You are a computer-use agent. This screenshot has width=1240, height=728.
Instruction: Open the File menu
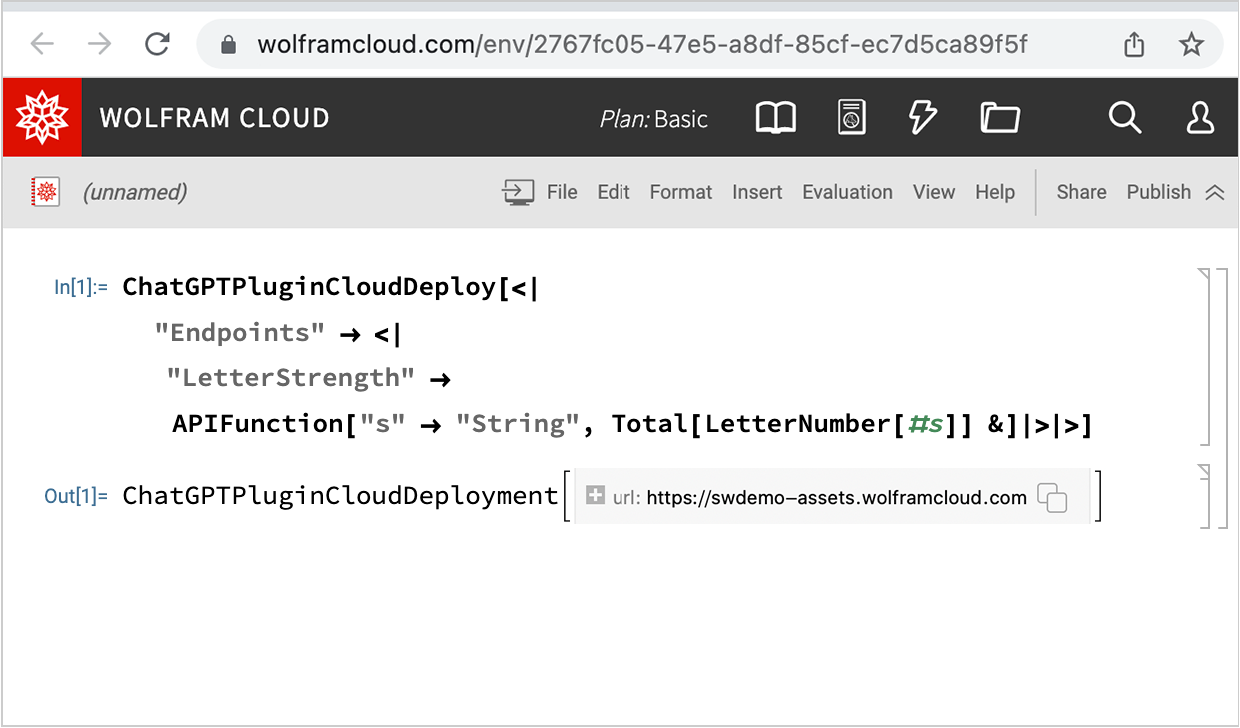click(562, 192)
